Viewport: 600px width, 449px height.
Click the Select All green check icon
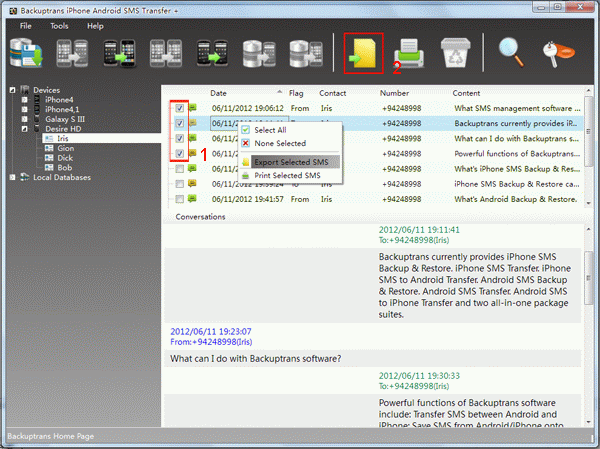pyautogui.click(x=246, y=130)
